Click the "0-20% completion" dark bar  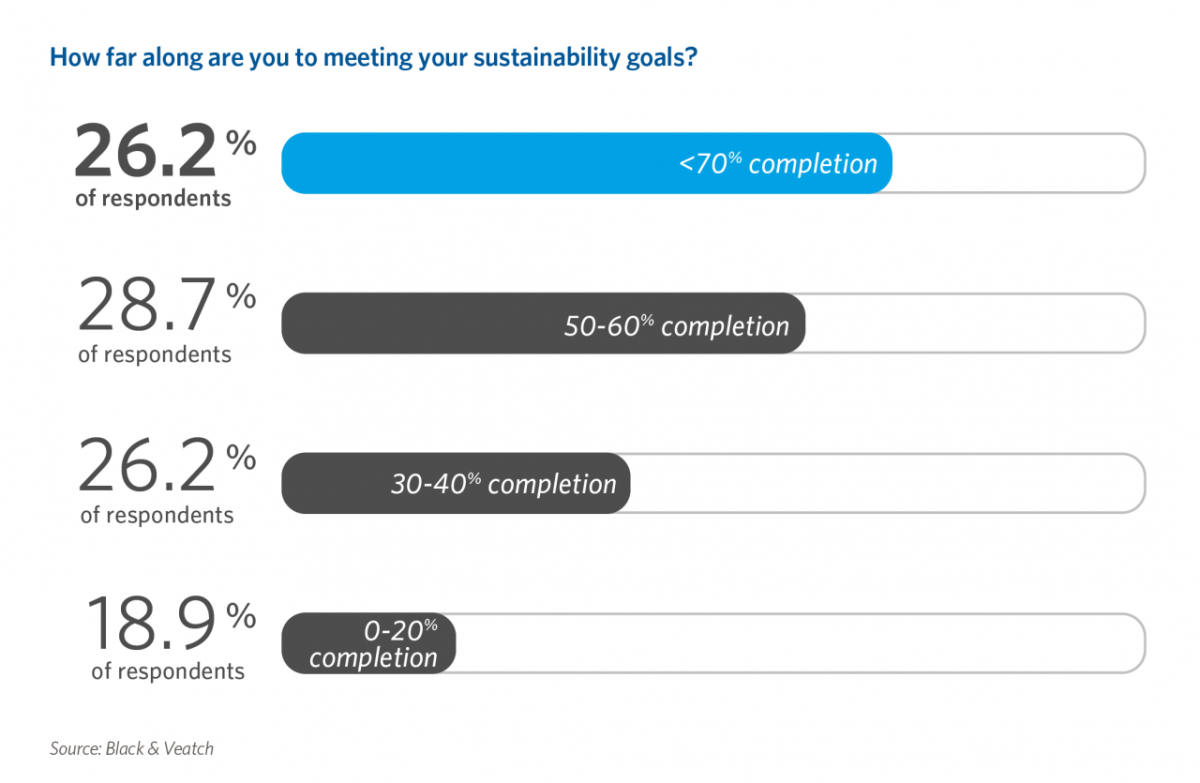(372, 644)
